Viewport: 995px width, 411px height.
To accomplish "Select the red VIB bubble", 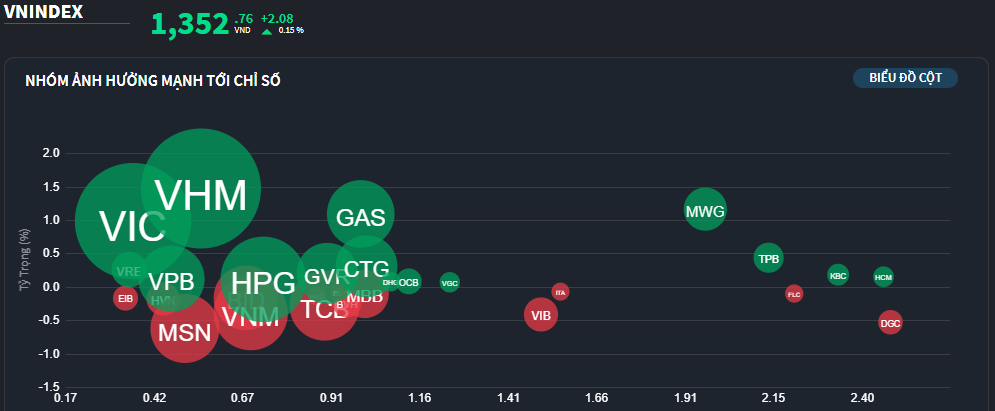I will [x=541, y=315].
